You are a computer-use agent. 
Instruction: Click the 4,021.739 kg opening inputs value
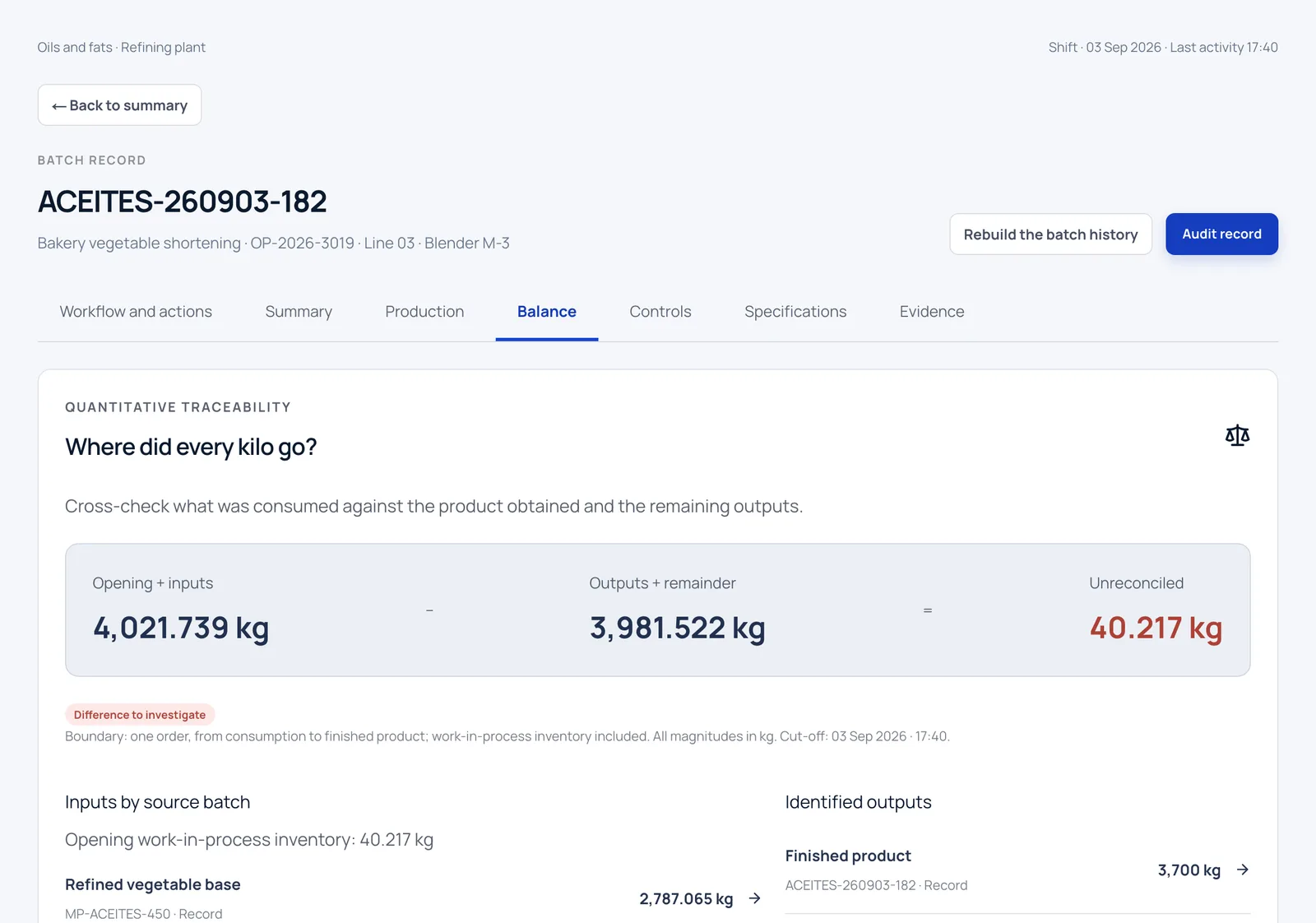181,628
